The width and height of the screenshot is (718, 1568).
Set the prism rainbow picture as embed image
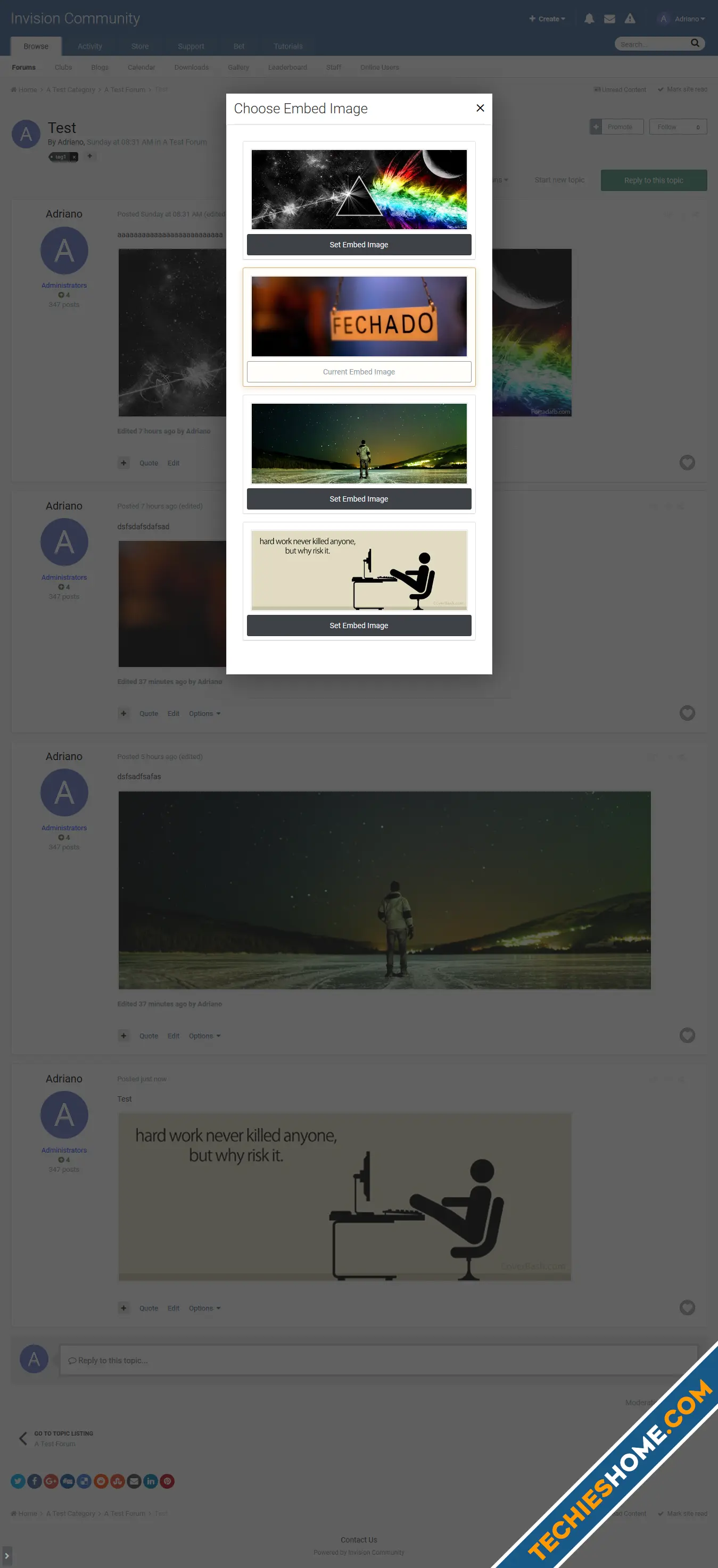pyautogui.click(x=359, y=245)
